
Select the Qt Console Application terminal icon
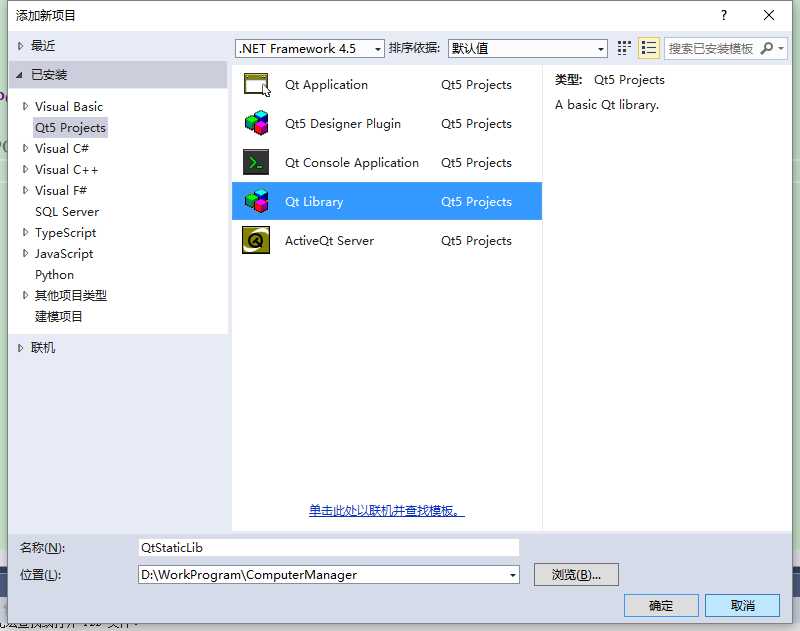256,162
